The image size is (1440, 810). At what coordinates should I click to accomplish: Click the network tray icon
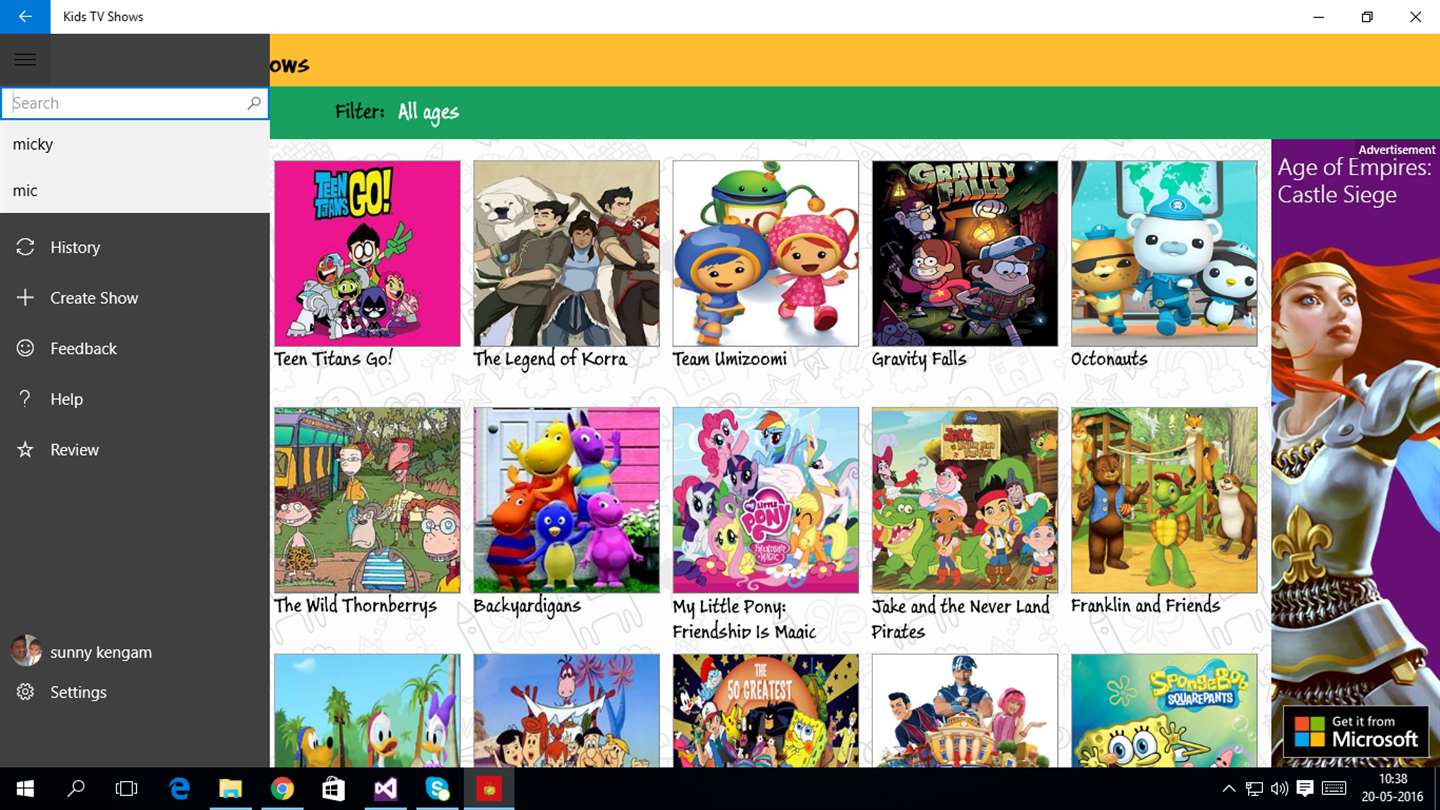(x=1254, y=789)
